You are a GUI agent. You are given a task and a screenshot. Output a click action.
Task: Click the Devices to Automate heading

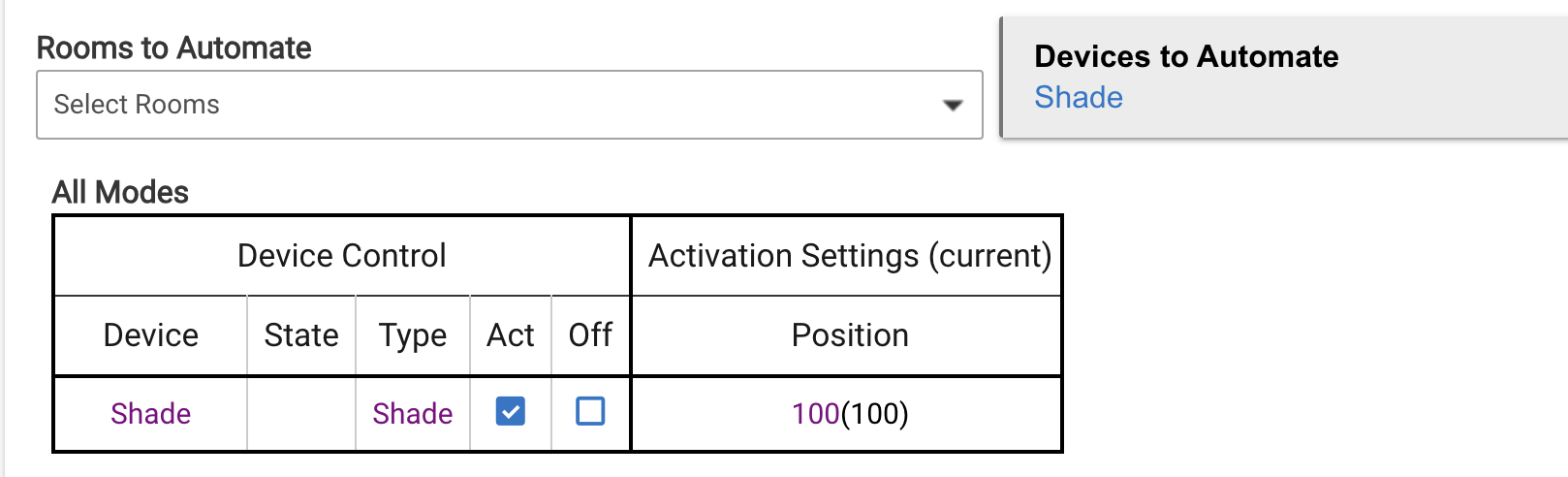point(1185,56)
